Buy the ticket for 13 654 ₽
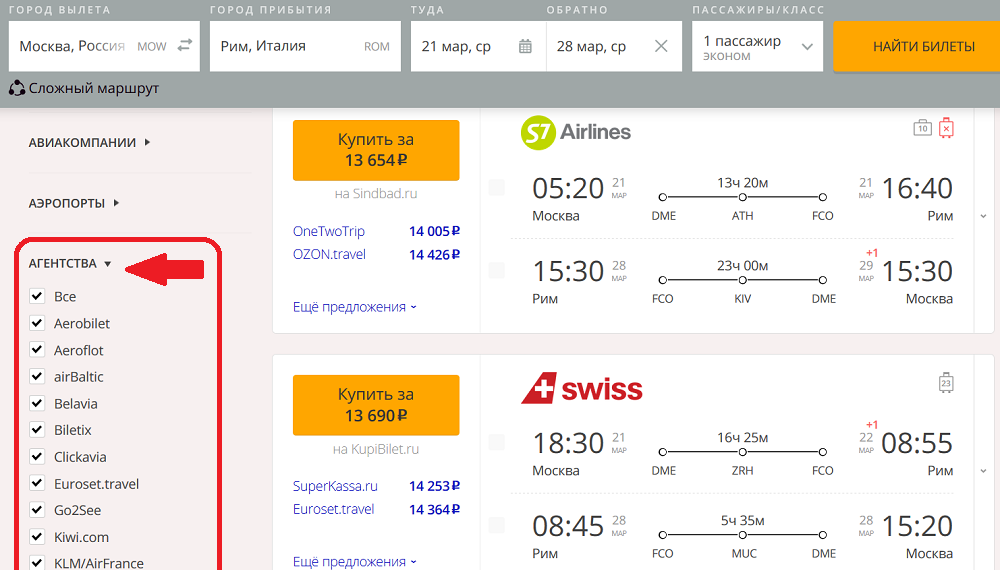The width and height of the screenshot is (1000, 570). pos(376,150)
